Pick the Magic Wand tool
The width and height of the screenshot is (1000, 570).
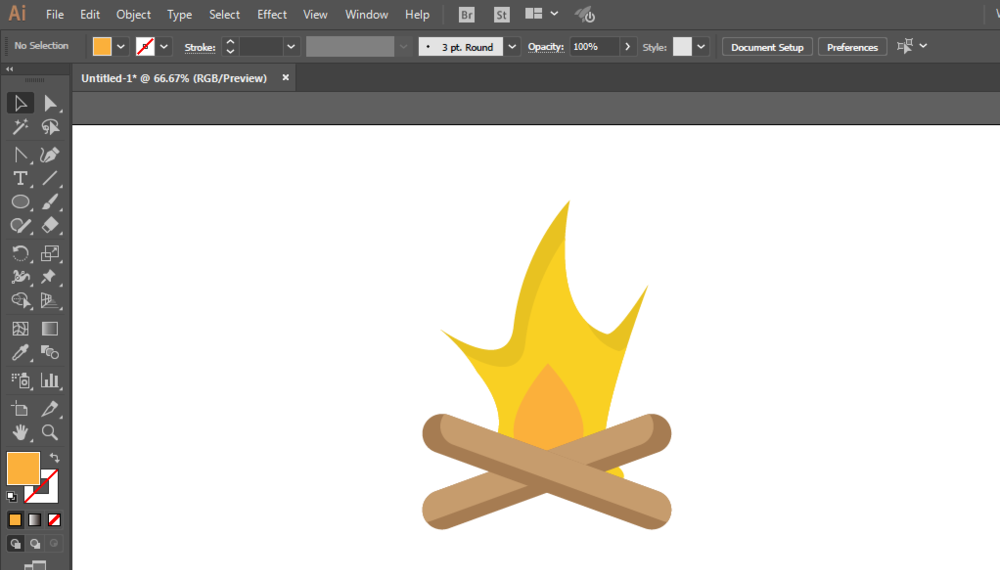[x=20, y=127]
